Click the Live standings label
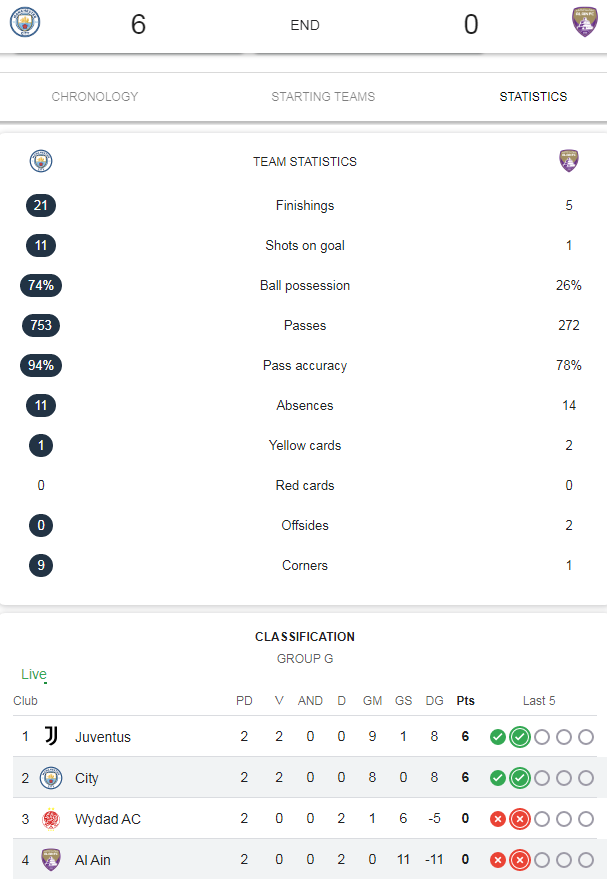The image size is (607, 894). (34, 674)
